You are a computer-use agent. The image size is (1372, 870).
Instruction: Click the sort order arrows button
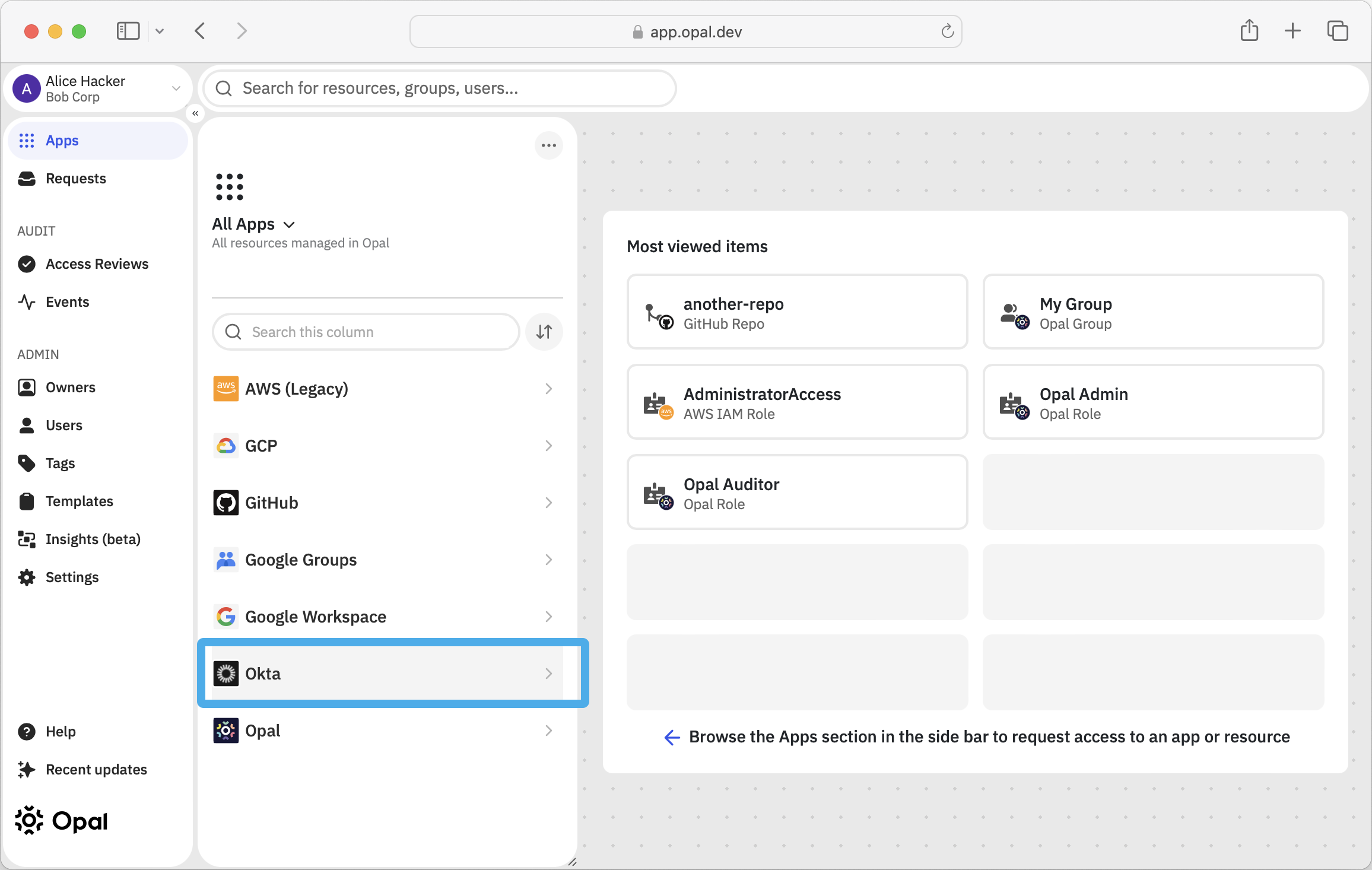pos(544,332)
